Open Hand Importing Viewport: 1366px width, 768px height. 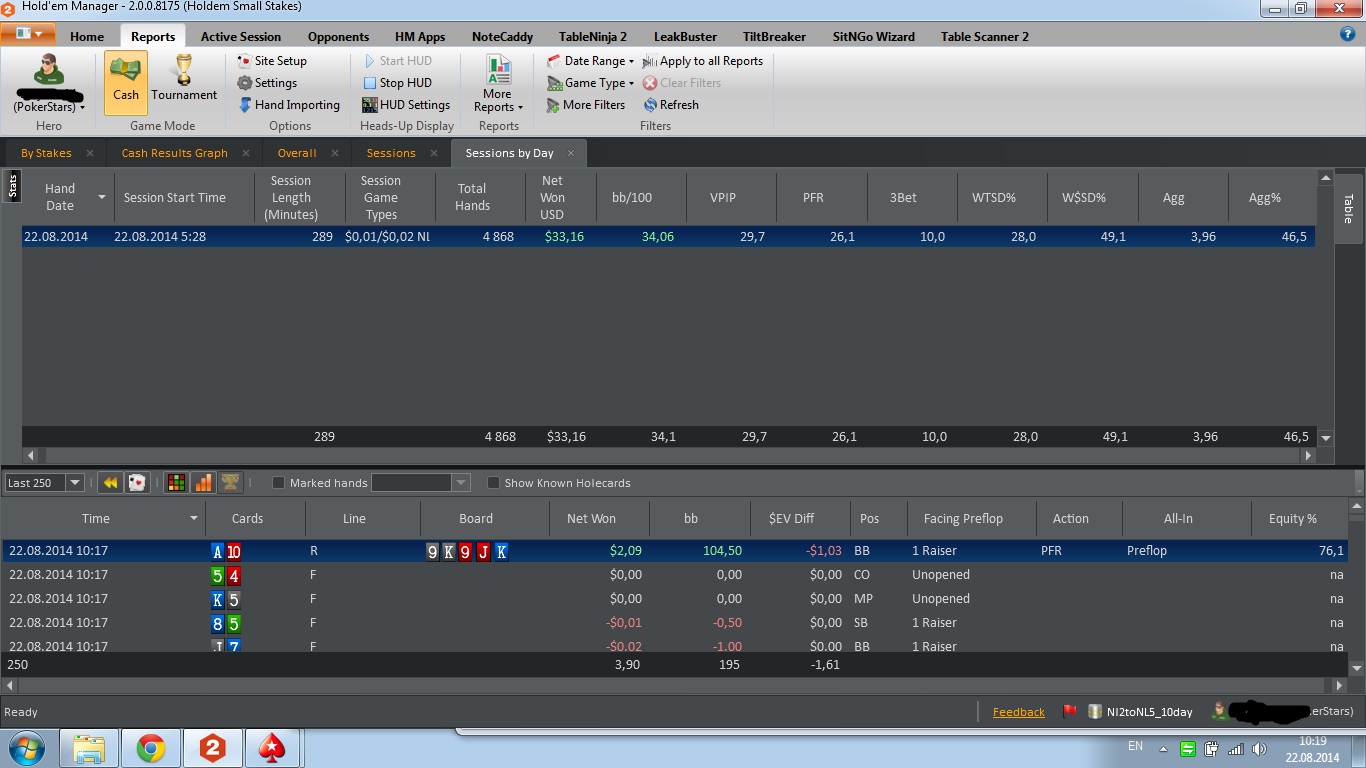[289, 105]
